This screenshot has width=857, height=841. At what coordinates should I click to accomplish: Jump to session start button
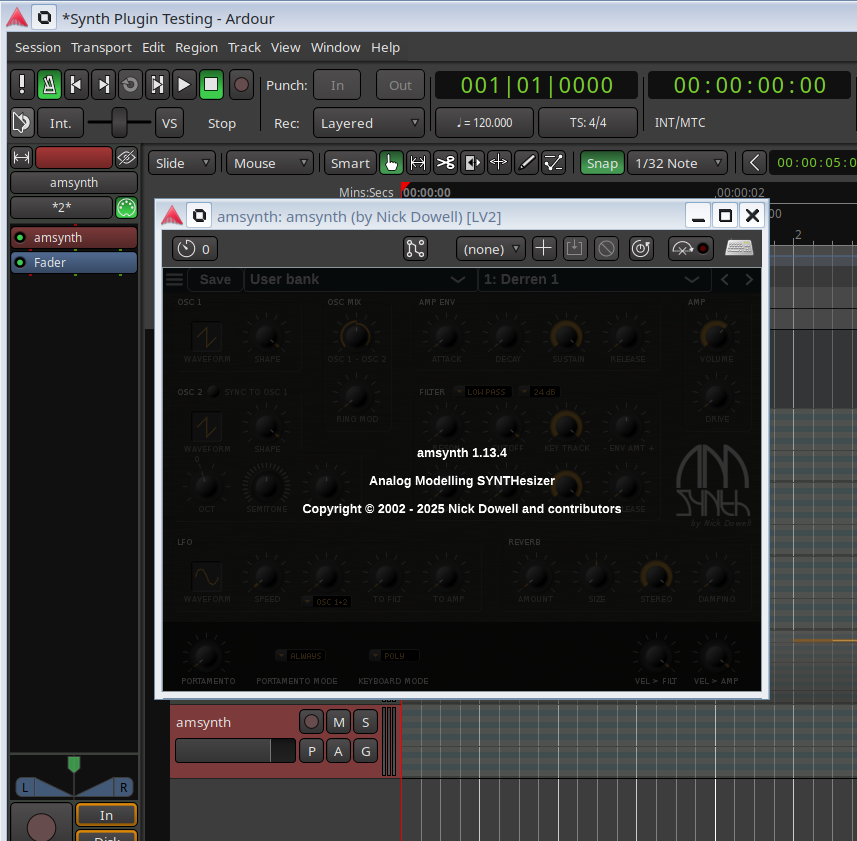pyautogui.click(x=76, y=85)
